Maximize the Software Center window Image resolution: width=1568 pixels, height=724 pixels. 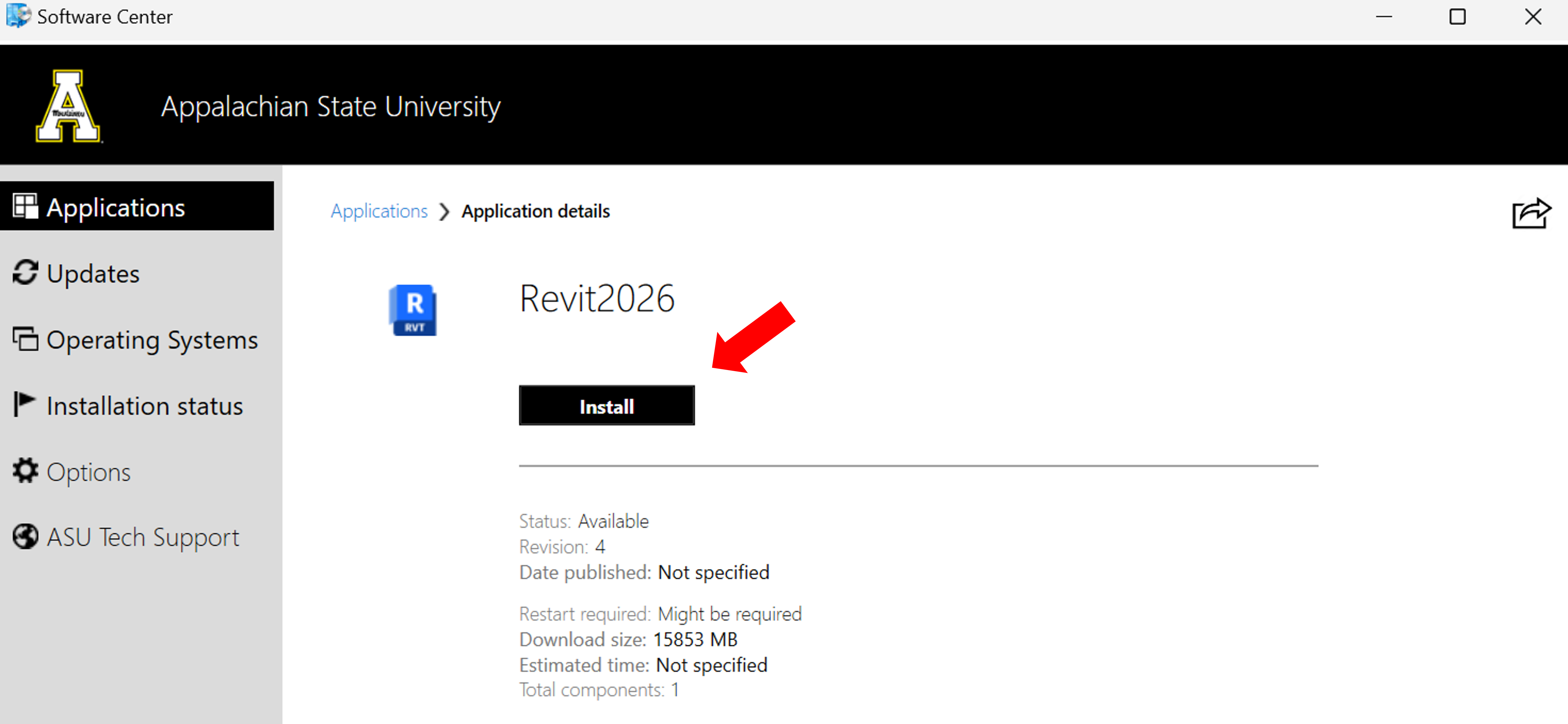(1457, 16)
